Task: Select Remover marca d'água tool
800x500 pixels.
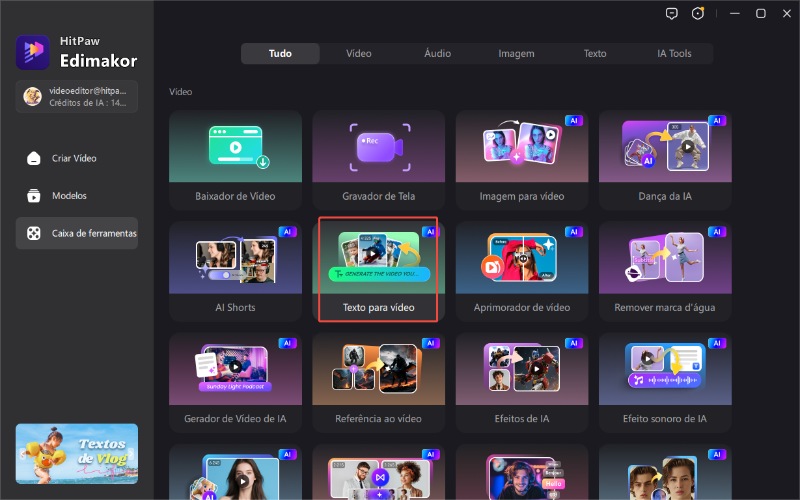Action: click(665, 271)
